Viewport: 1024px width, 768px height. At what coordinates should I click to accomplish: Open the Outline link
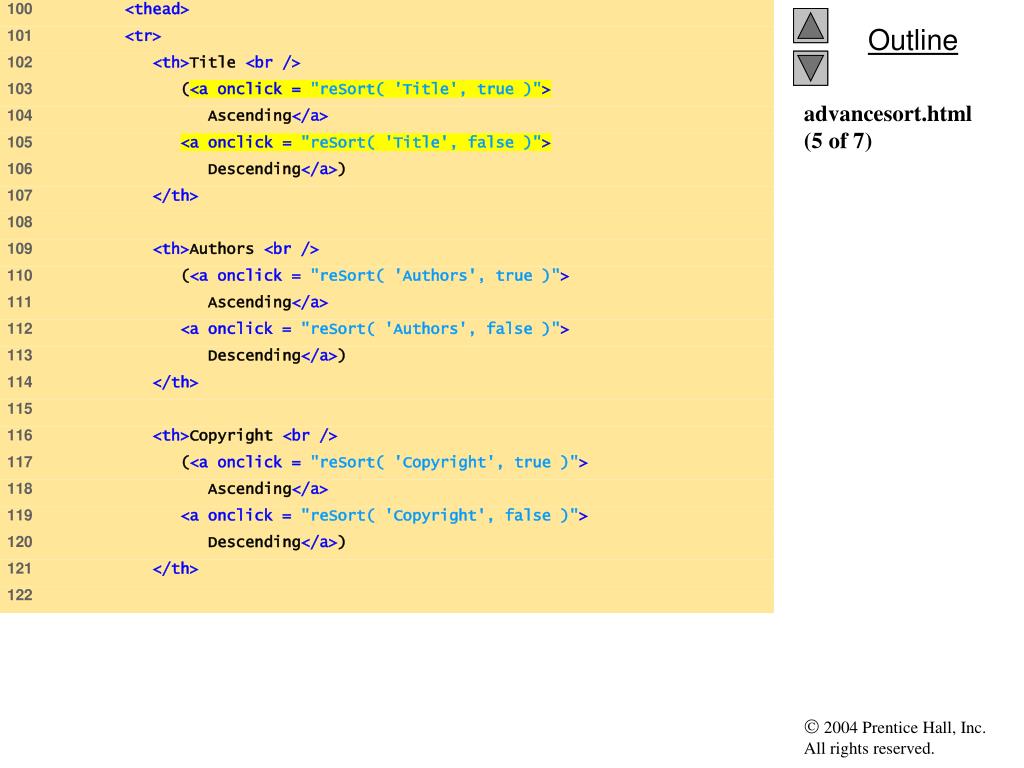pos(912,40)
